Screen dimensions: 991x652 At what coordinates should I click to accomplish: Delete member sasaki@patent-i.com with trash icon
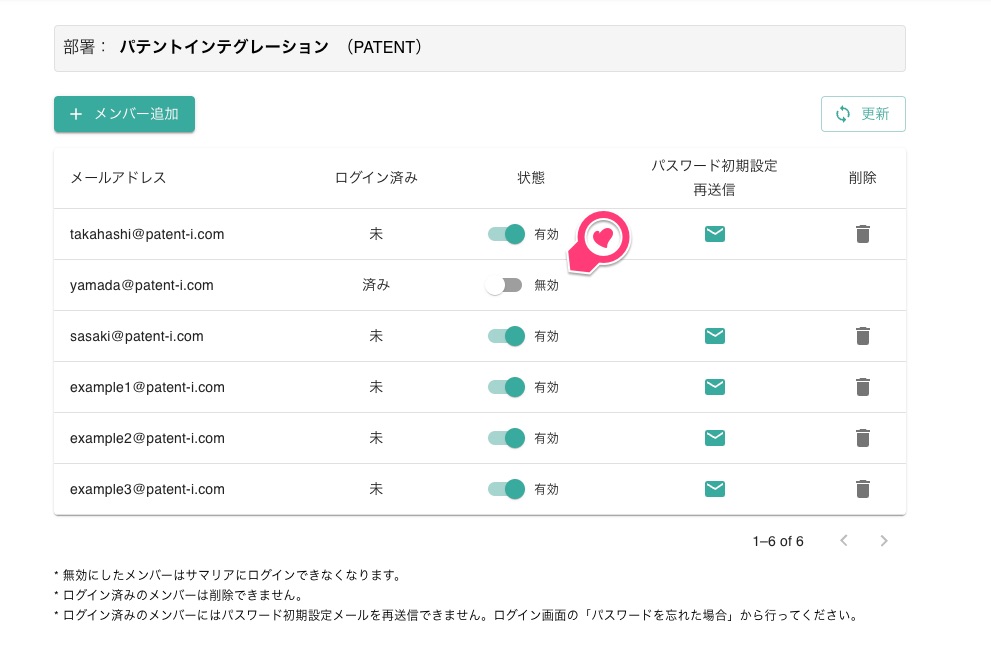point(863,335)
